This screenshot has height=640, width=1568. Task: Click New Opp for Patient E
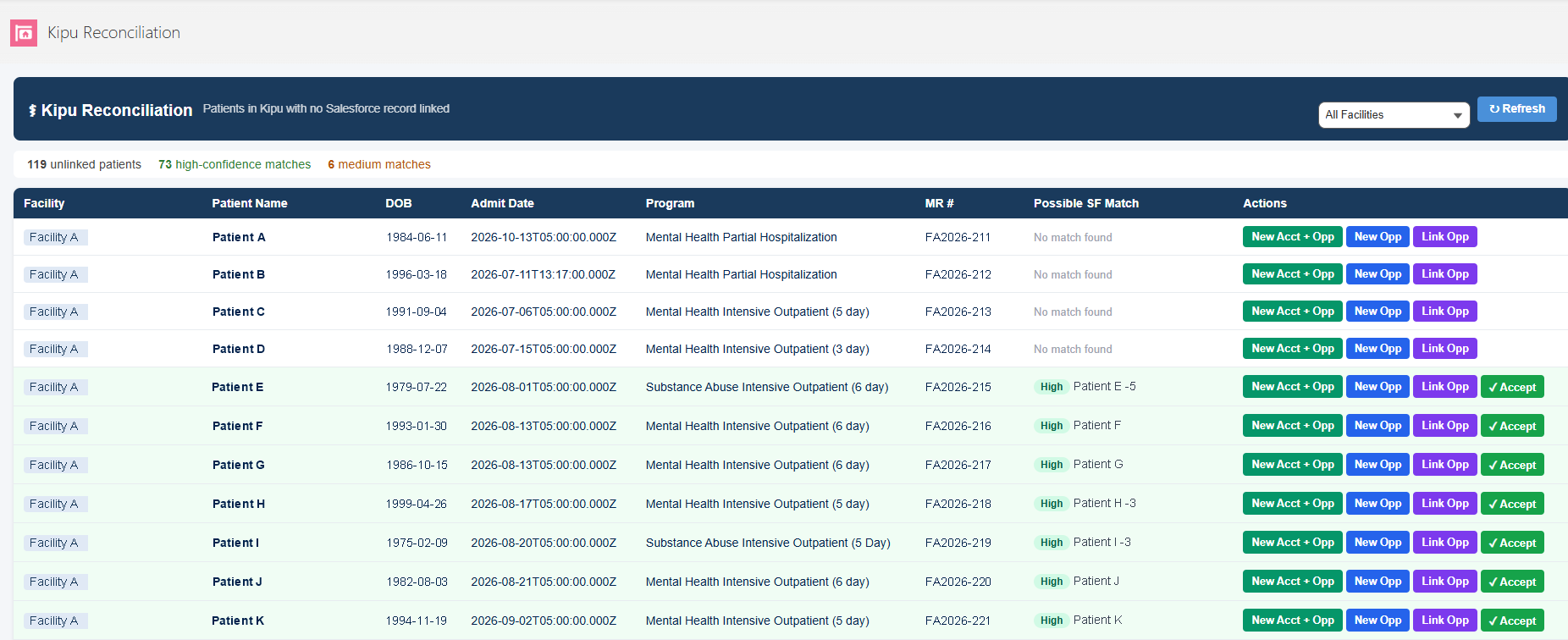1378,387
